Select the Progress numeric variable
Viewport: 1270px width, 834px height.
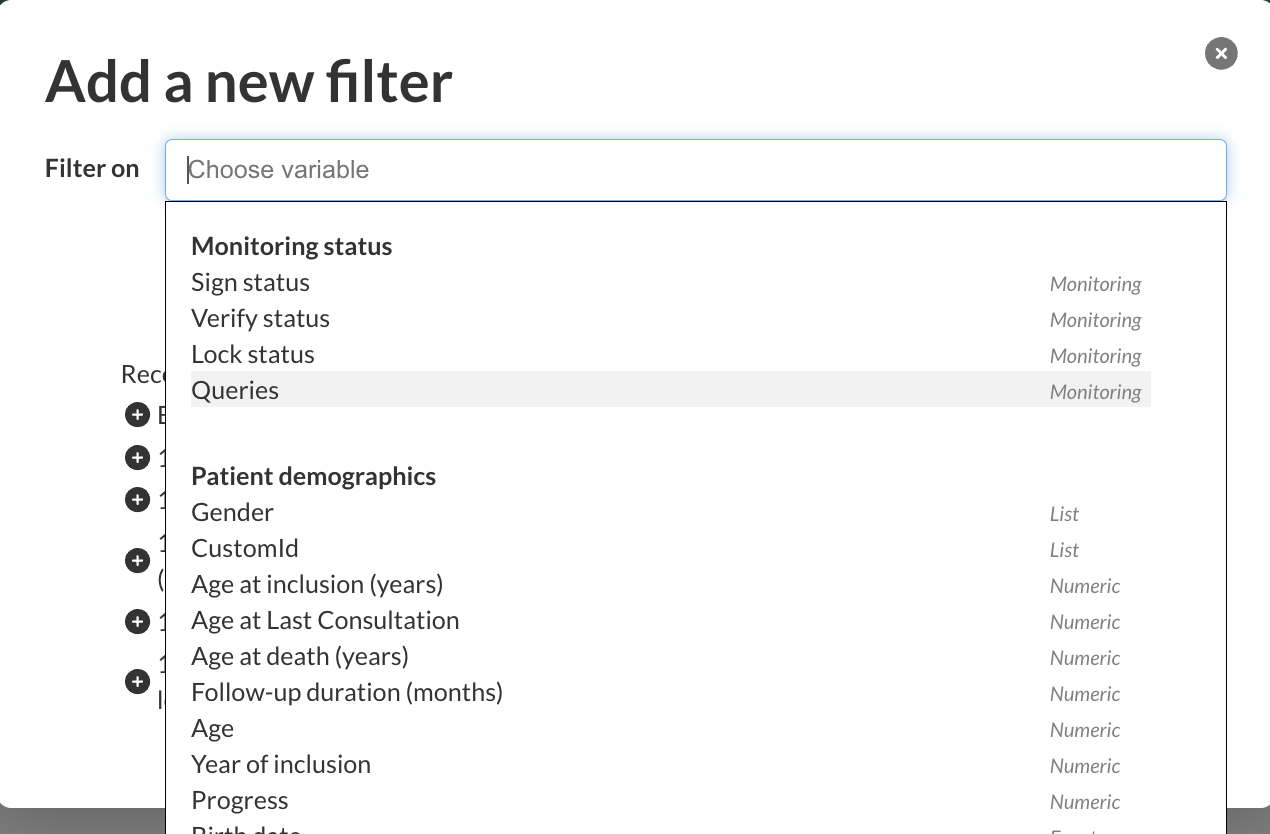[x=240, y=801]
